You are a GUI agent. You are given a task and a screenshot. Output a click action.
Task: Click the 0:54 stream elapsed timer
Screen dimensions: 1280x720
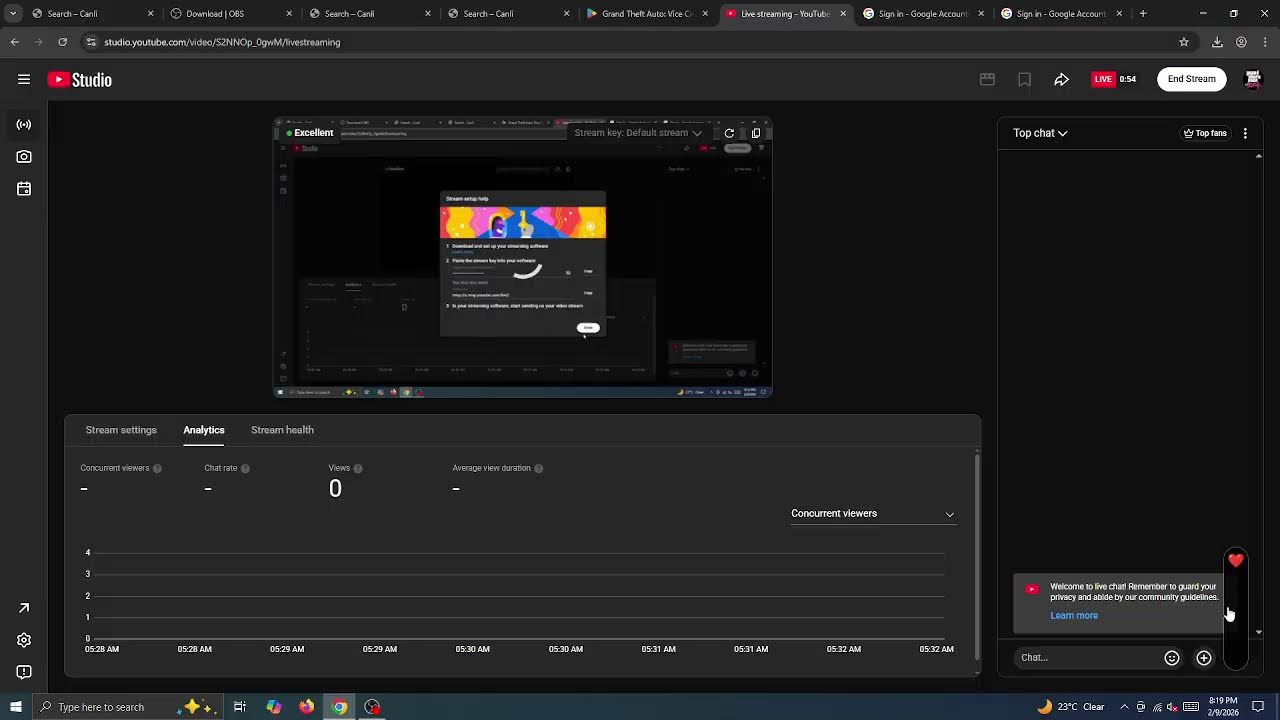(1128, 79)
